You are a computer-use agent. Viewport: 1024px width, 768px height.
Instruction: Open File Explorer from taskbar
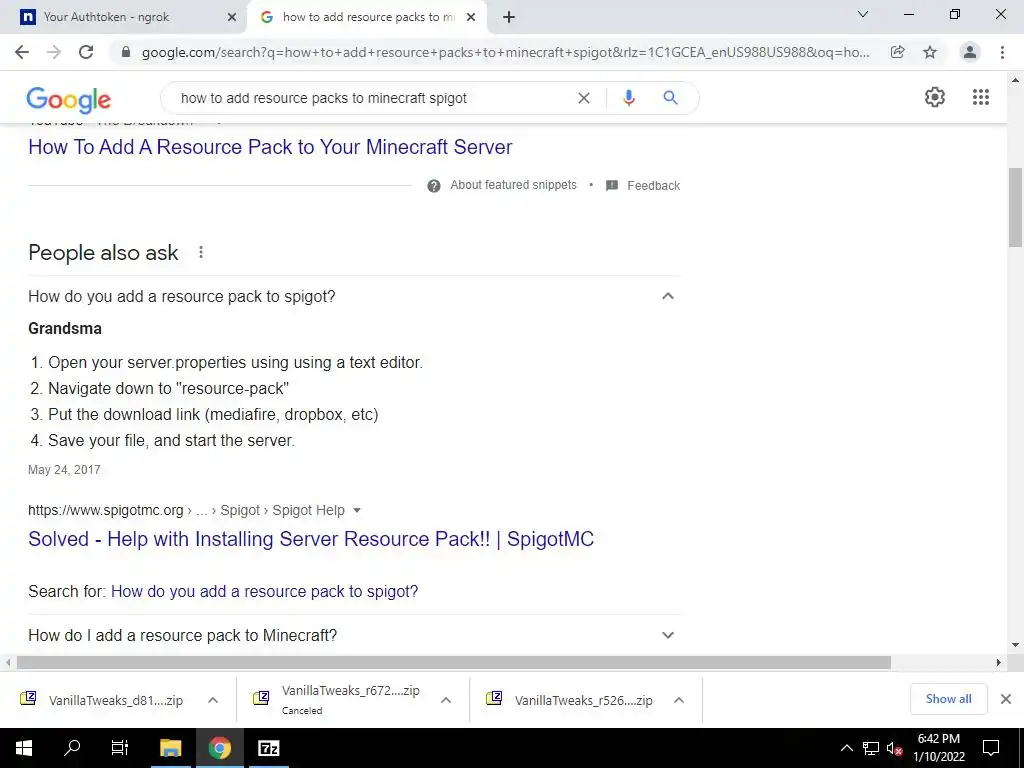[x=170, y=748]
